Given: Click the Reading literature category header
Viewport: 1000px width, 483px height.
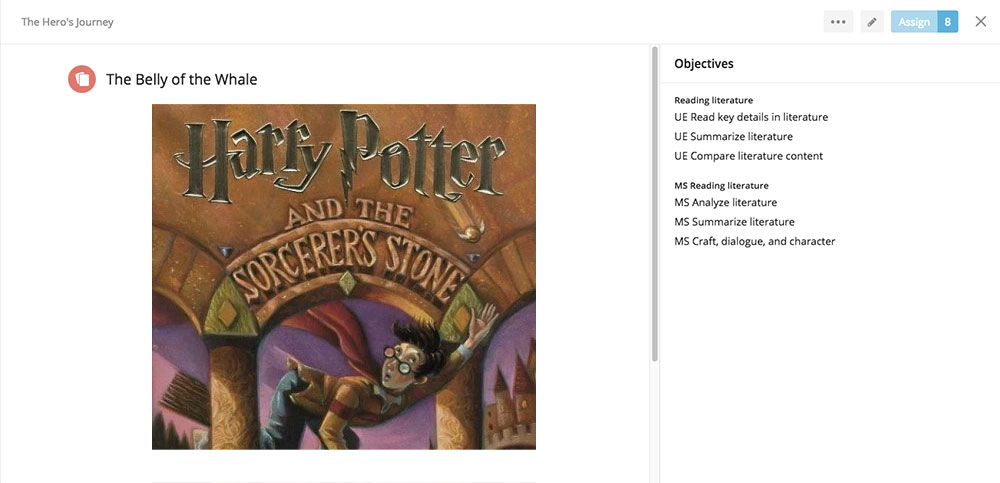Looking at the screenshot, I should coord(714,100).
